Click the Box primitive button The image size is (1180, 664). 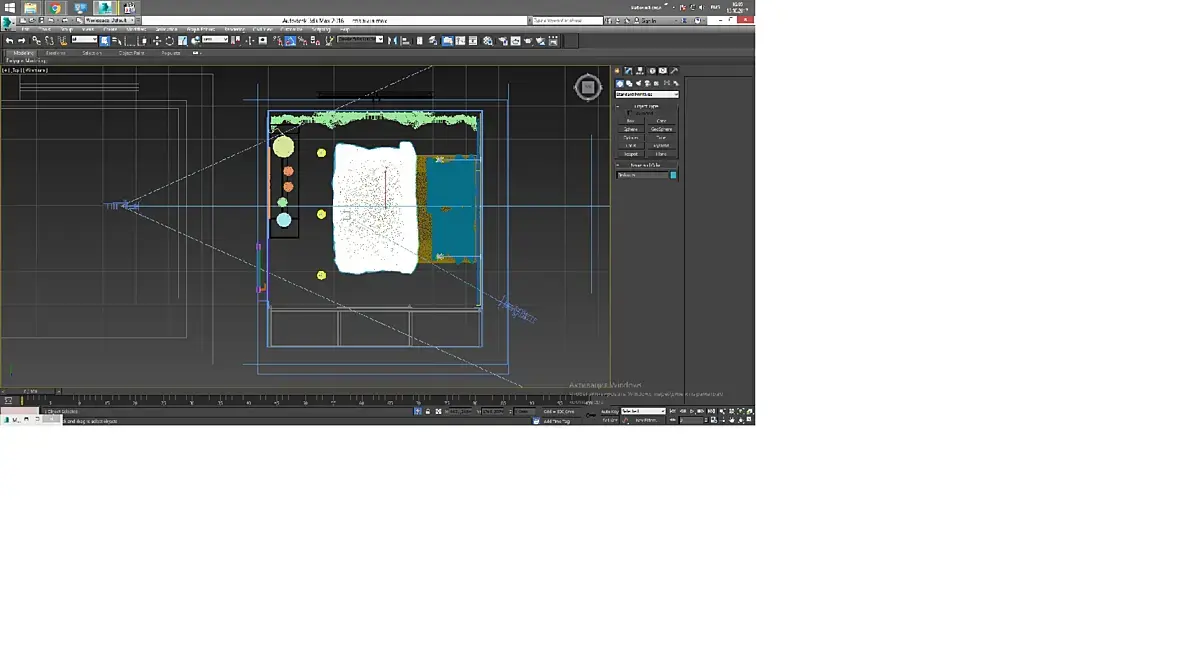tap(631, 120)
